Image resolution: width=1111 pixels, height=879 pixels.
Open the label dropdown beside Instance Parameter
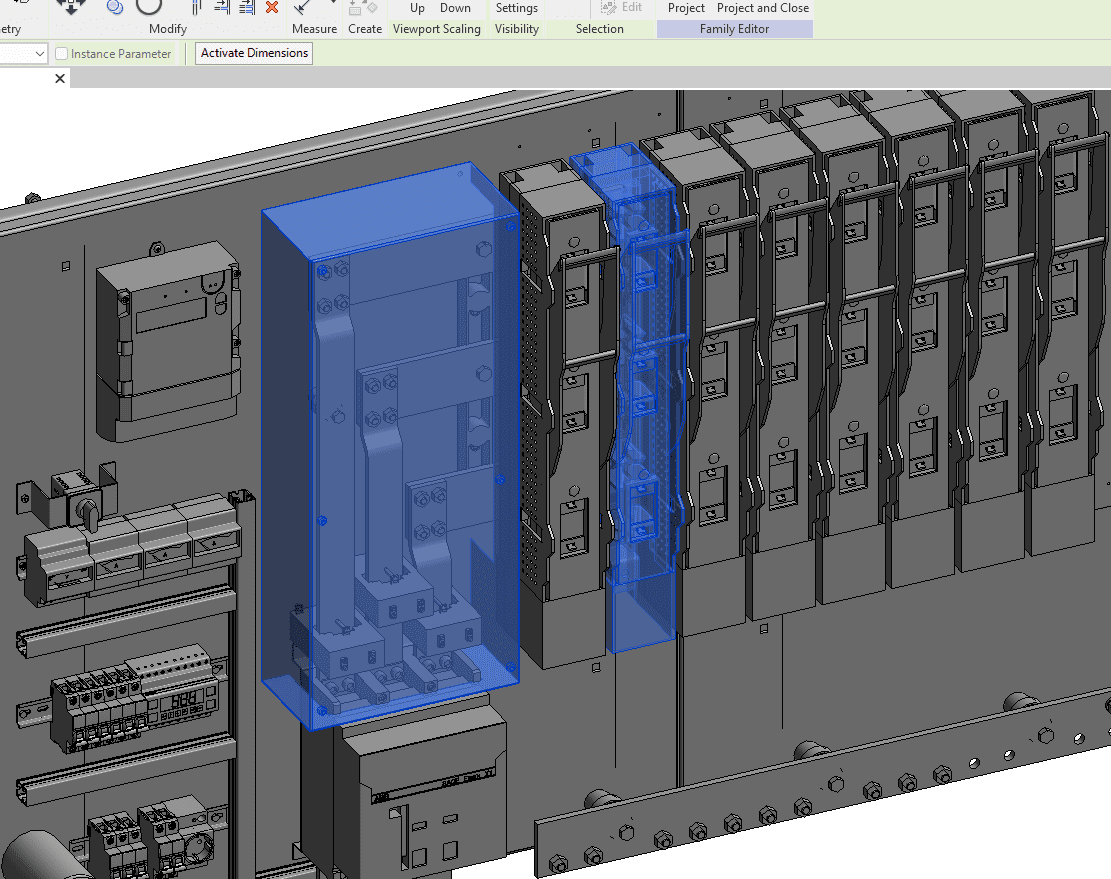tap(40, 54)
